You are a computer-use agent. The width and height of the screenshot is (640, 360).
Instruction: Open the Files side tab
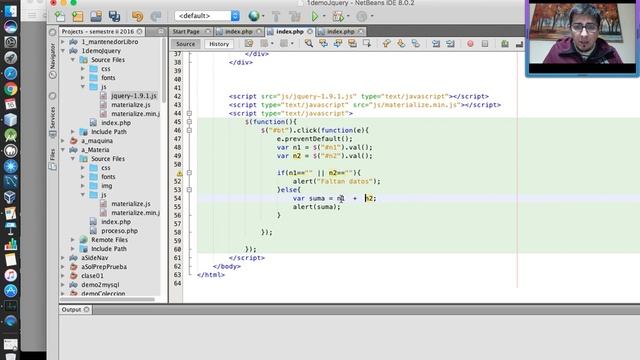pyautogui.click(x=52, y=159)
